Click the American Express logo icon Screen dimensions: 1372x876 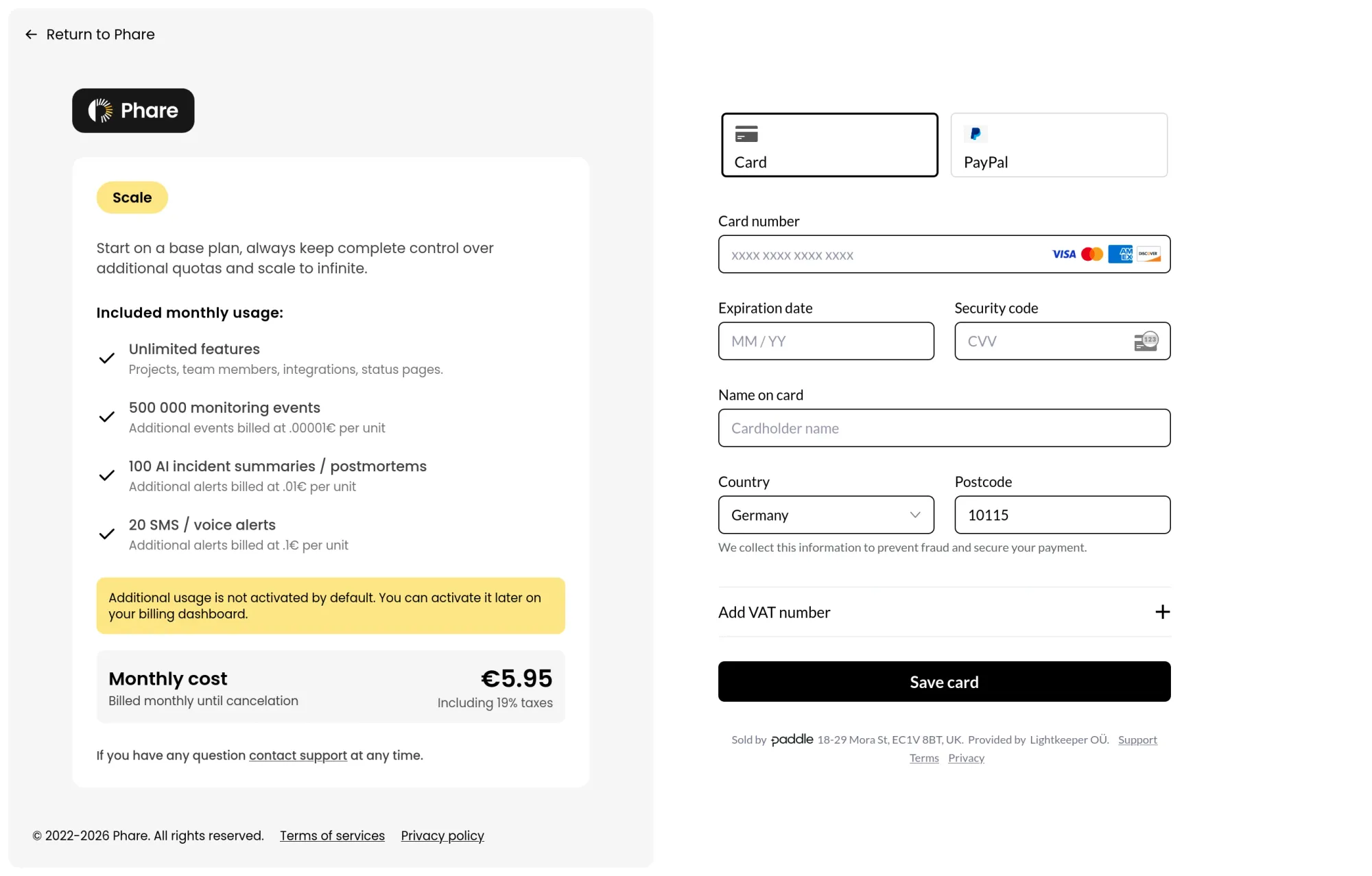point(1120,254)
